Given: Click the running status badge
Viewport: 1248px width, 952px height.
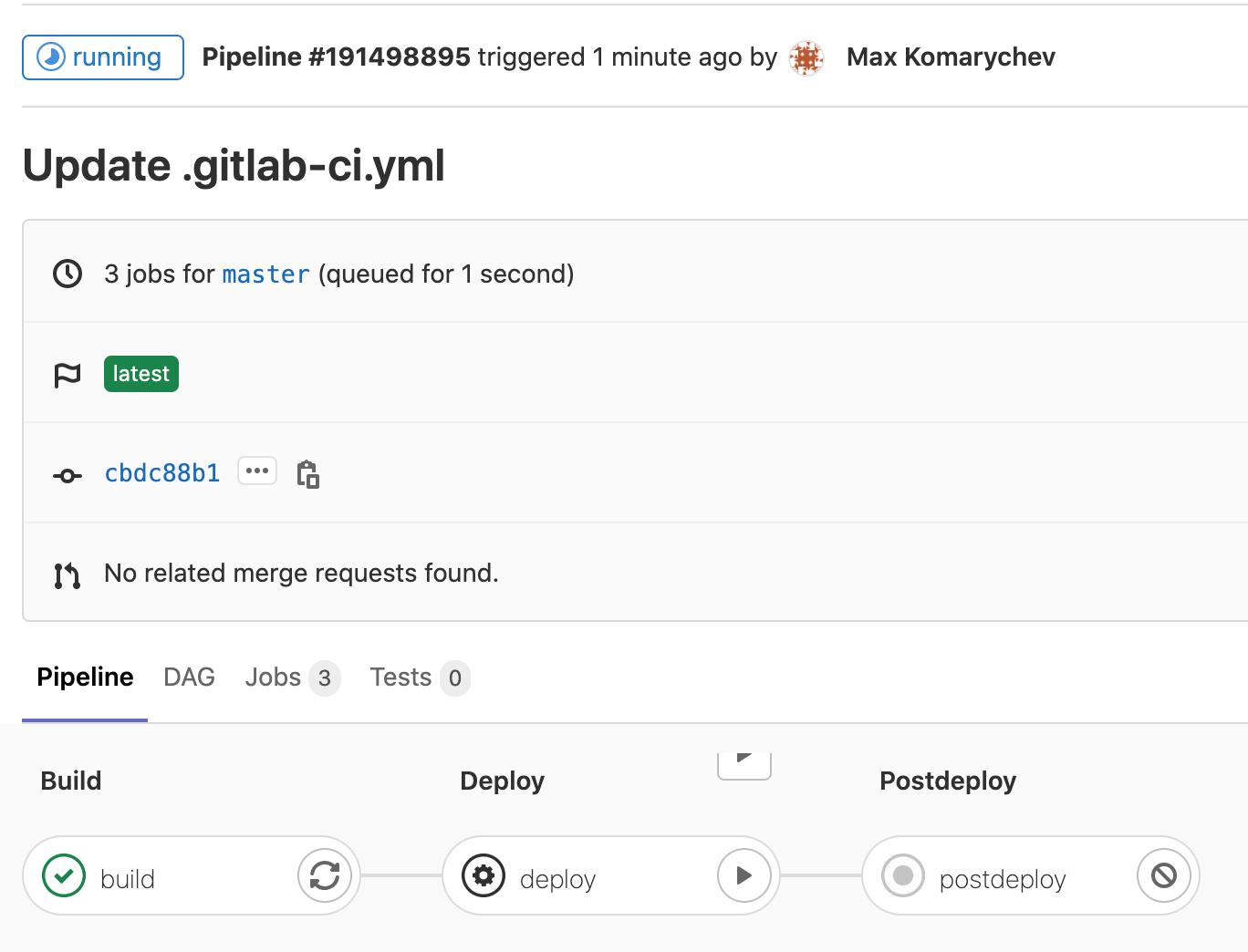Looking at the screenshot, I should pyautogui.click(x=103, y=57).
